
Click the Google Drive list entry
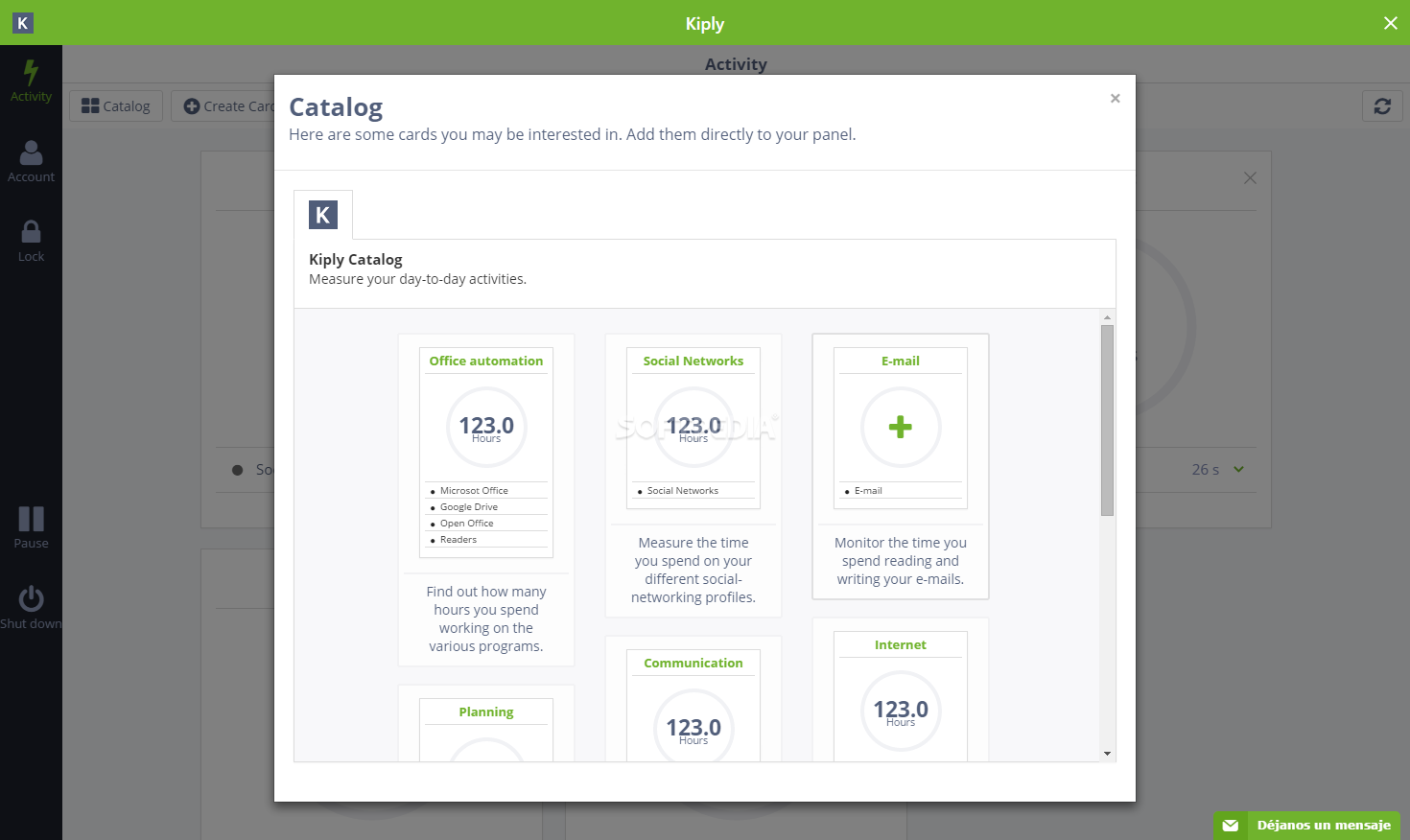pos(469,506)
